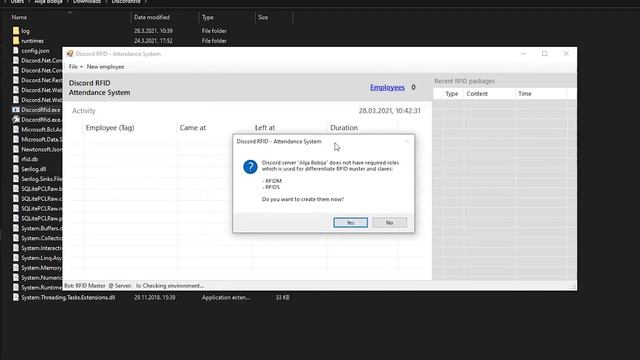Click the SQLitePCLRaw.p file icon

[16, 218]
